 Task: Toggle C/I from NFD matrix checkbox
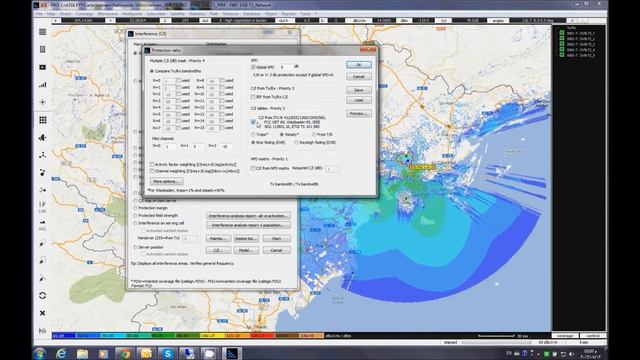point(253,168)
